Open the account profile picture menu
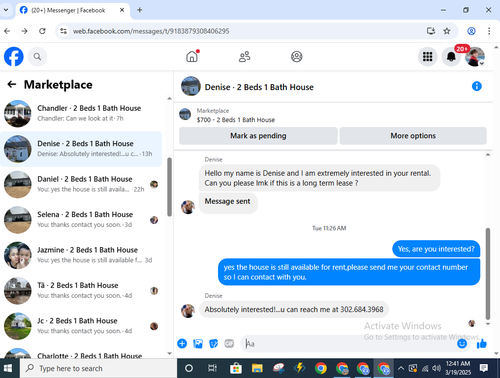This screenshot has height=378, width=500. [x=475, y=57]
